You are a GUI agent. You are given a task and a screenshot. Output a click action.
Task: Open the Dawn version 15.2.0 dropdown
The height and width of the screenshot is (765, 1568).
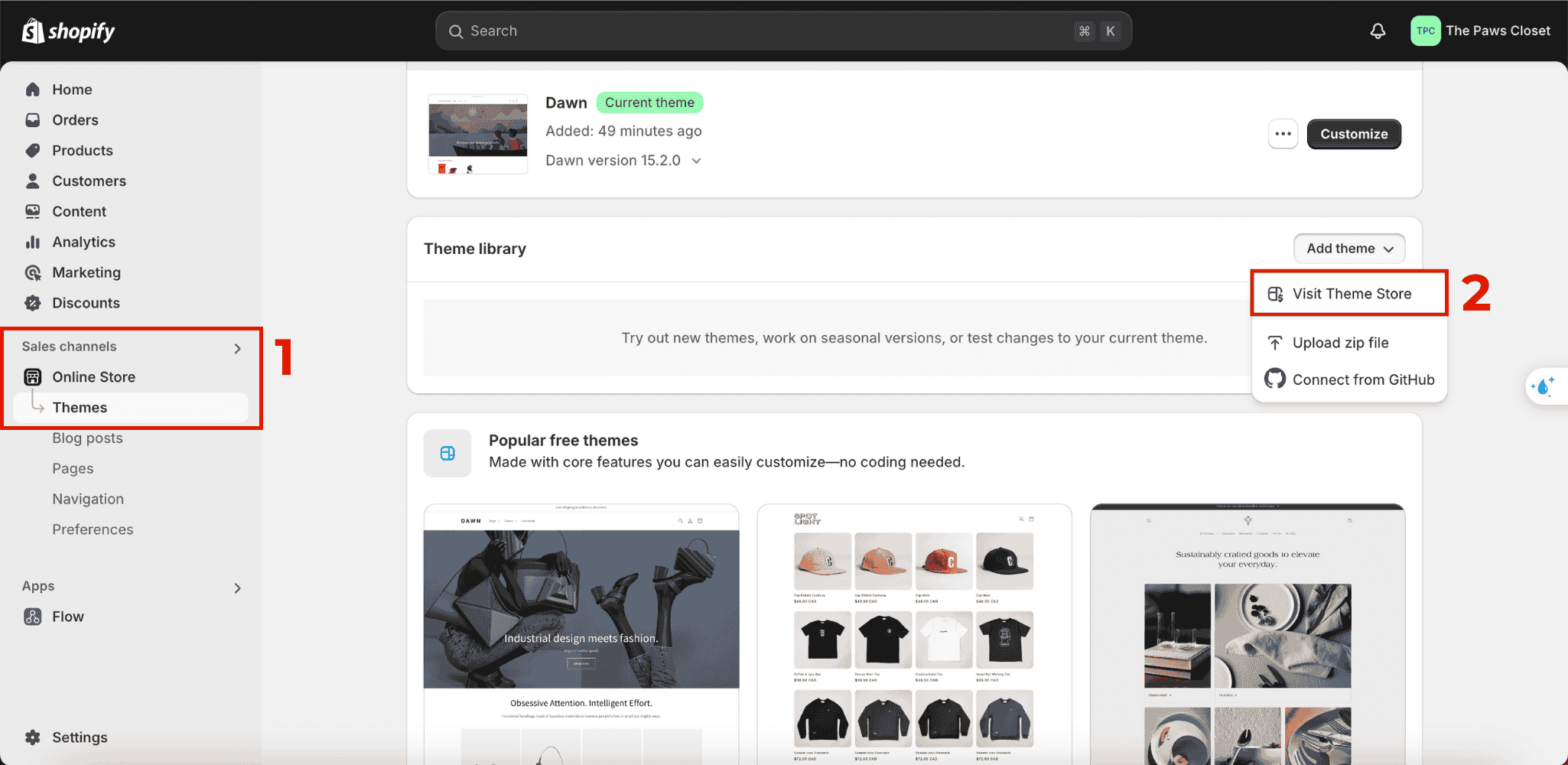pos(623,161)
